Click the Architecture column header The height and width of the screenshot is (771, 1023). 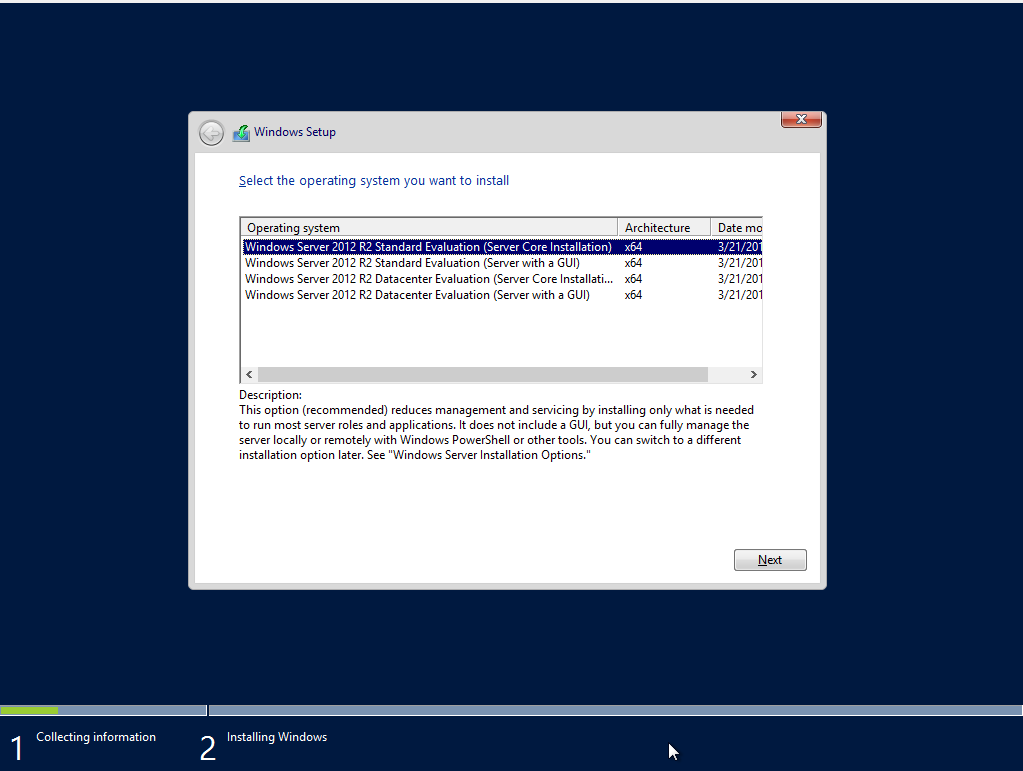(x=664, y=228)
